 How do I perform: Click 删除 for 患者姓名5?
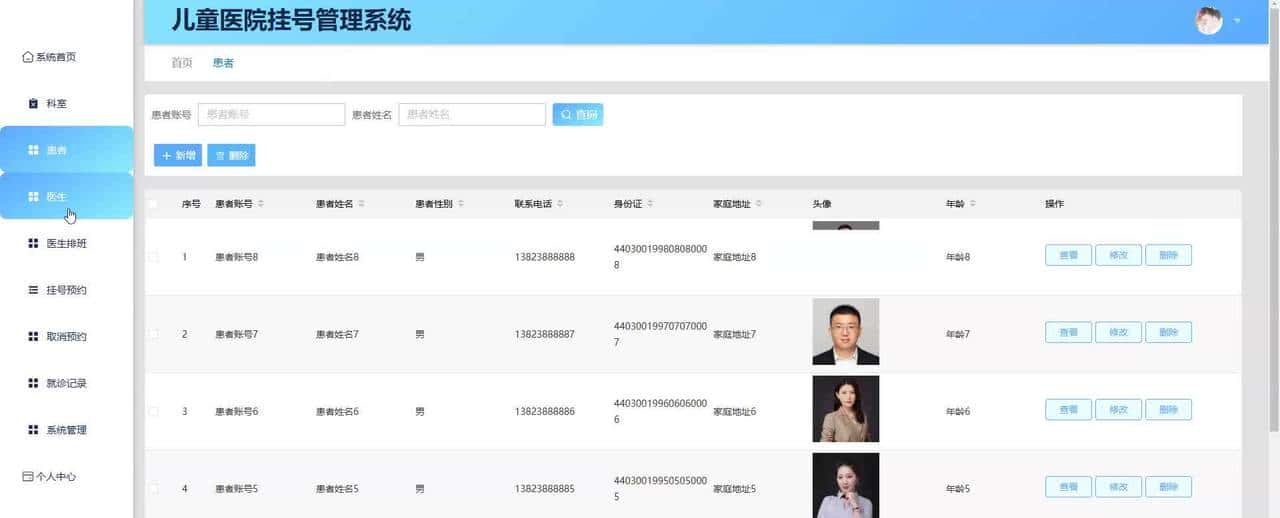[1168, 487]
